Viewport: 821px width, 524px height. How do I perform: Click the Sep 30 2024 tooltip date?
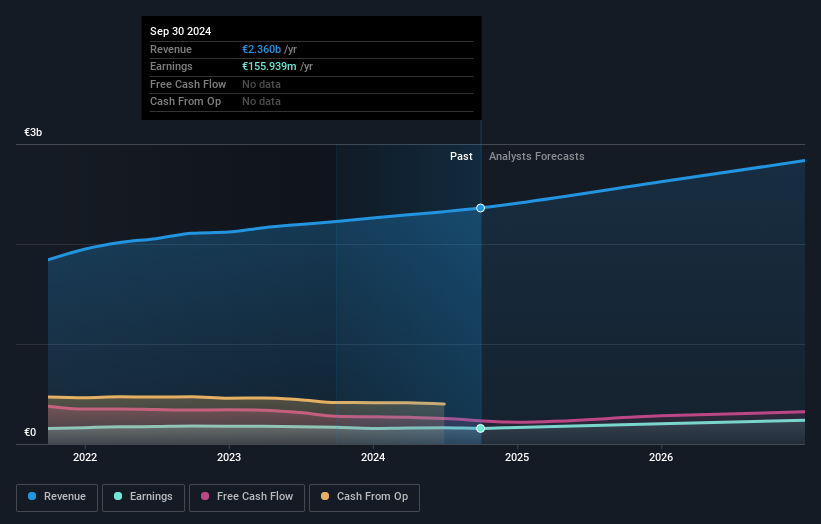[181, 31]
